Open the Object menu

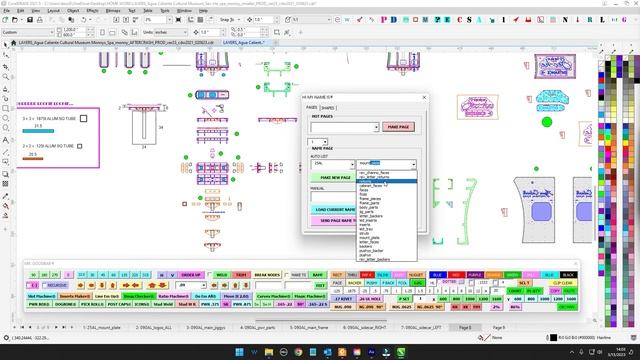73,11
